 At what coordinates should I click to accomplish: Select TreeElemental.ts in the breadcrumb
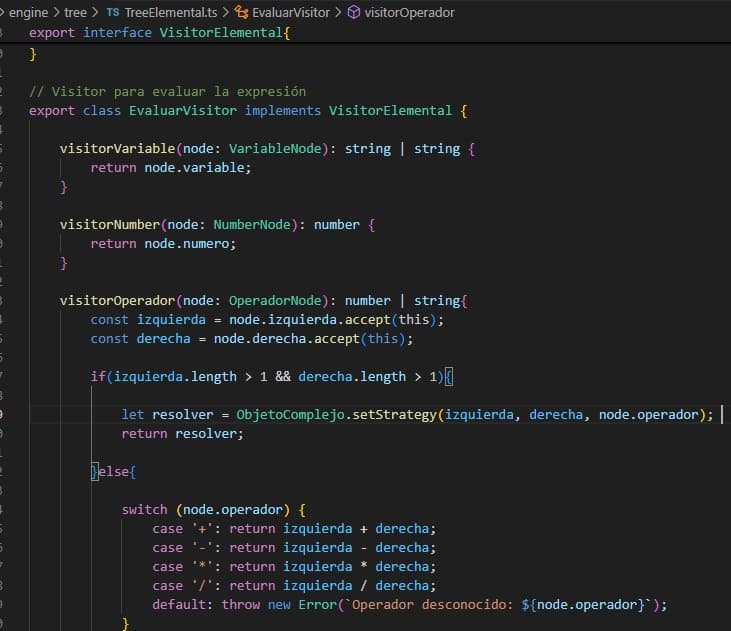coord(167,13)
